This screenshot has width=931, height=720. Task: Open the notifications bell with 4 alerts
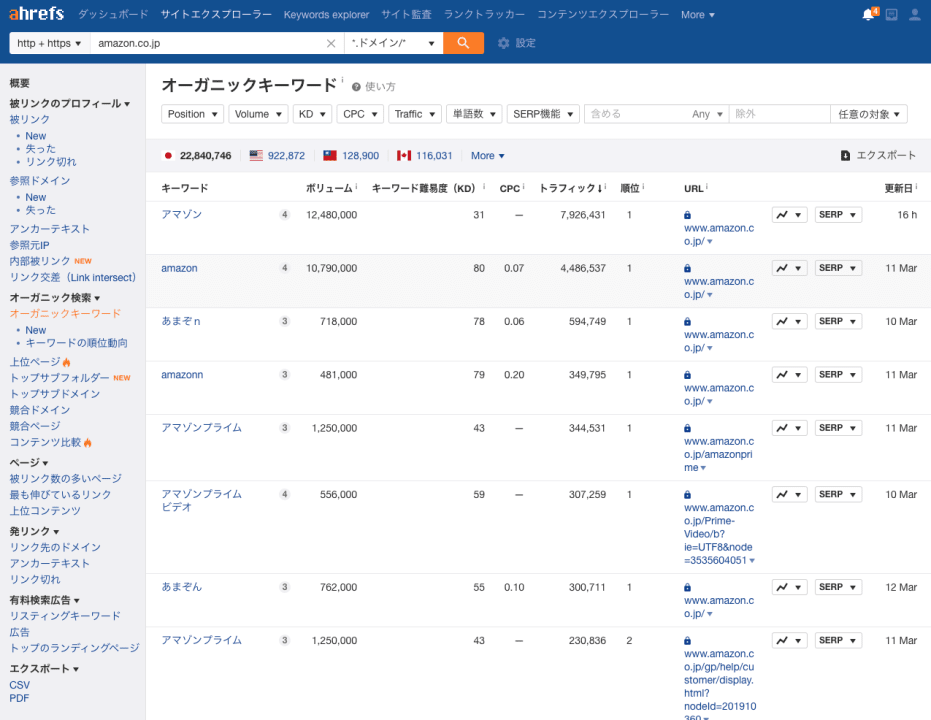(x=866, y=14)
